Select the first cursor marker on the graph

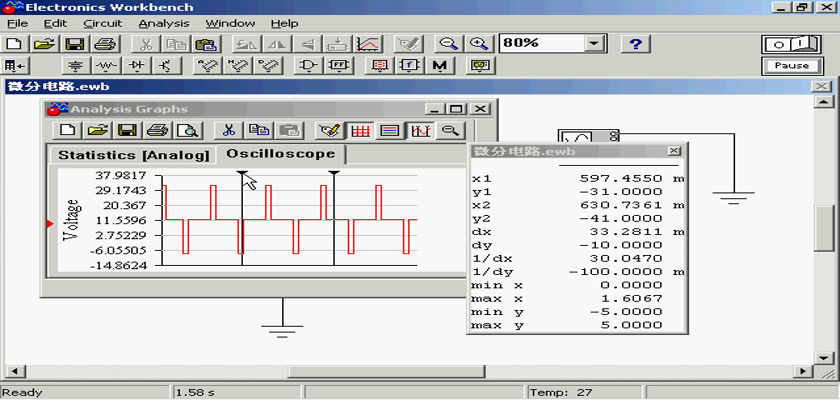242,173
